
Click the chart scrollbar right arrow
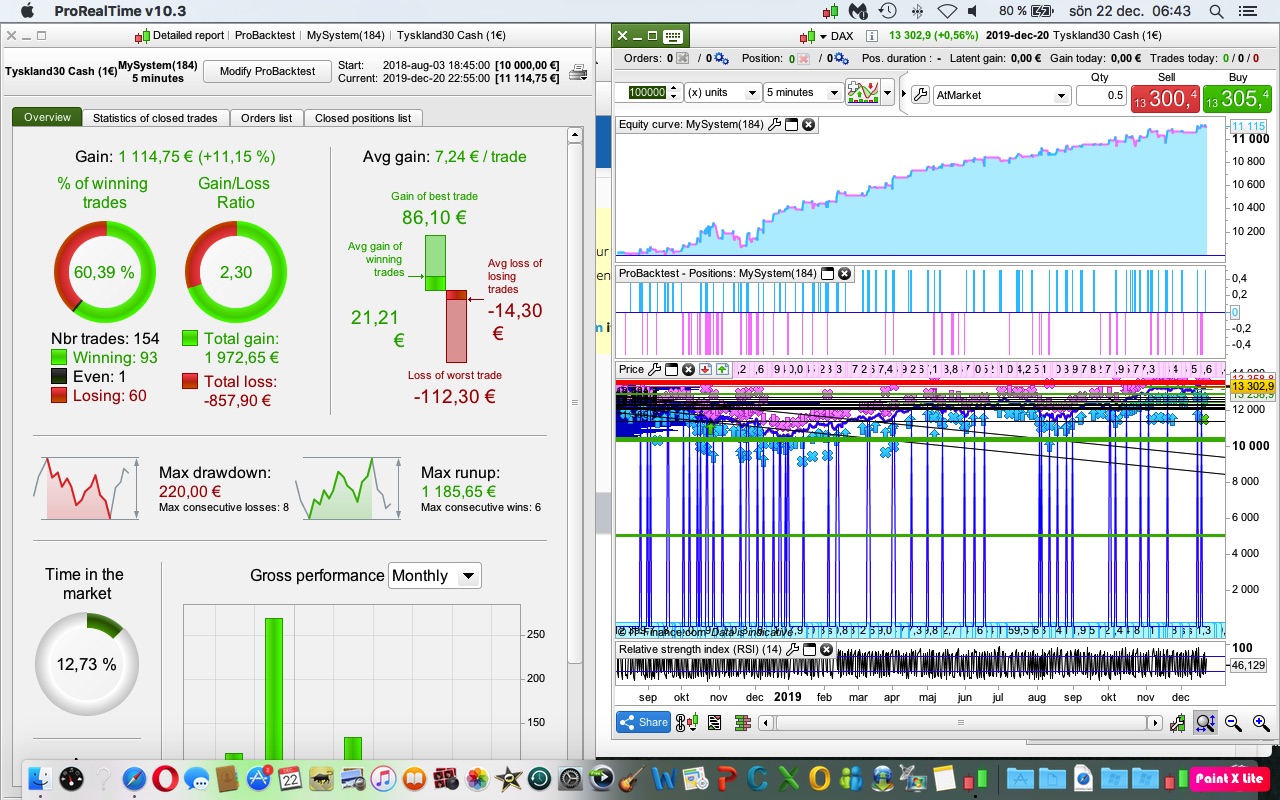click(x=1156, y=723)
